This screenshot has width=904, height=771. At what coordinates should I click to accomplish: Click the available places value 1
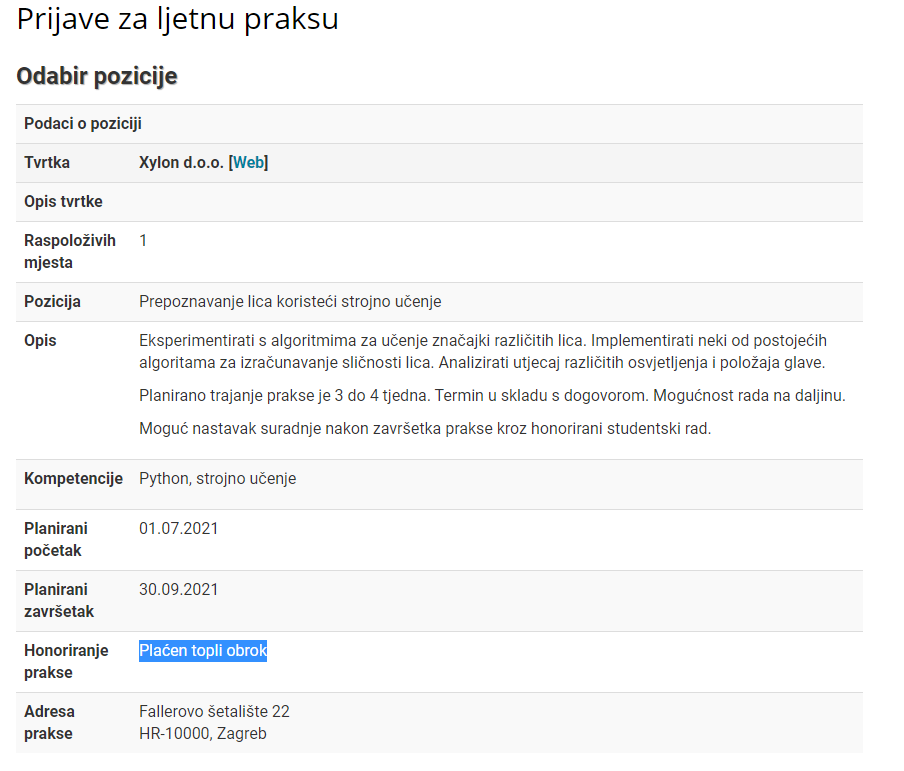tap(143, 240)
